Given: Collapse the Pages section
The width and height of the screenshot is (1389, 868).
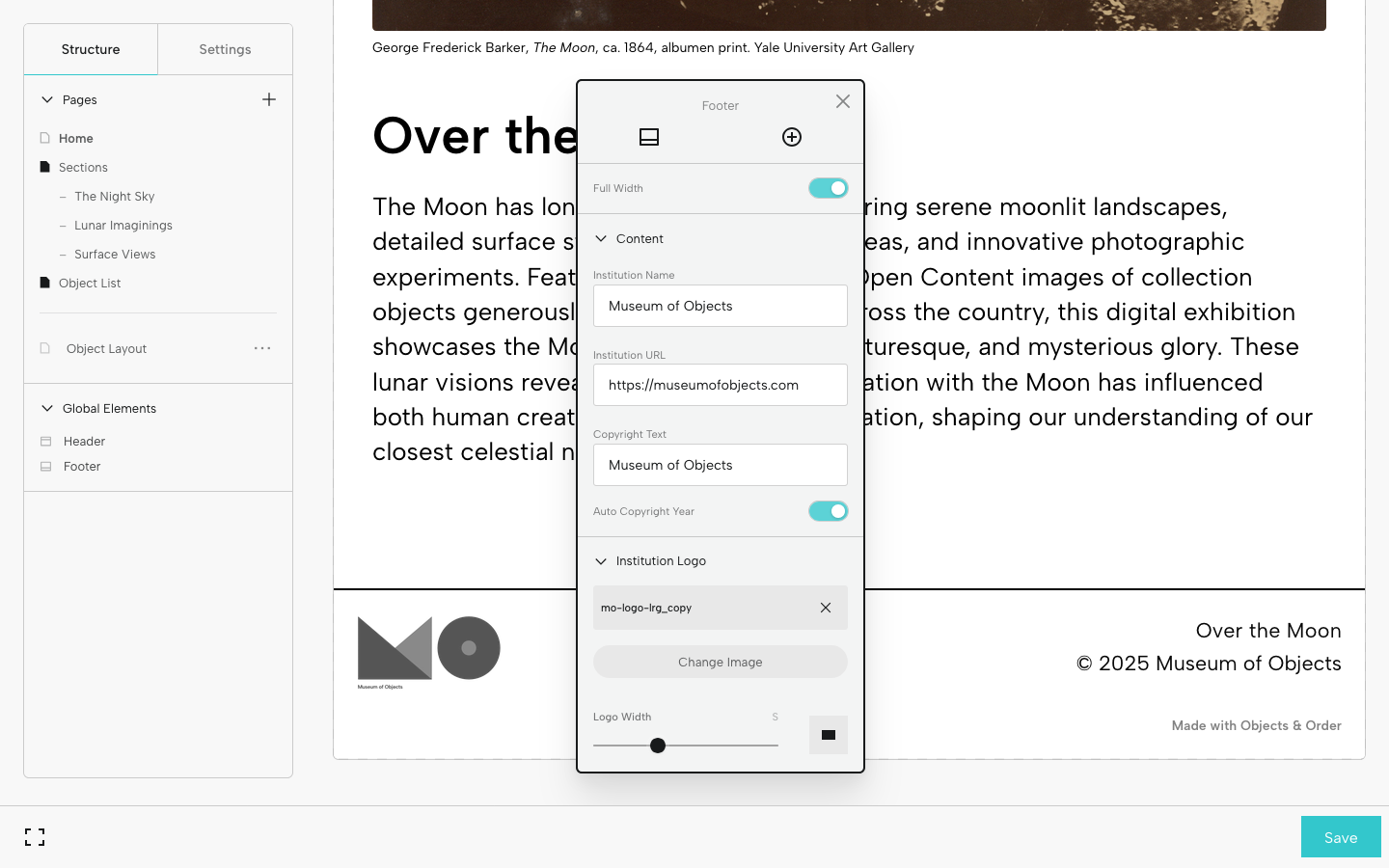Looking at the screenshot, I should click(x=46, y=98).
